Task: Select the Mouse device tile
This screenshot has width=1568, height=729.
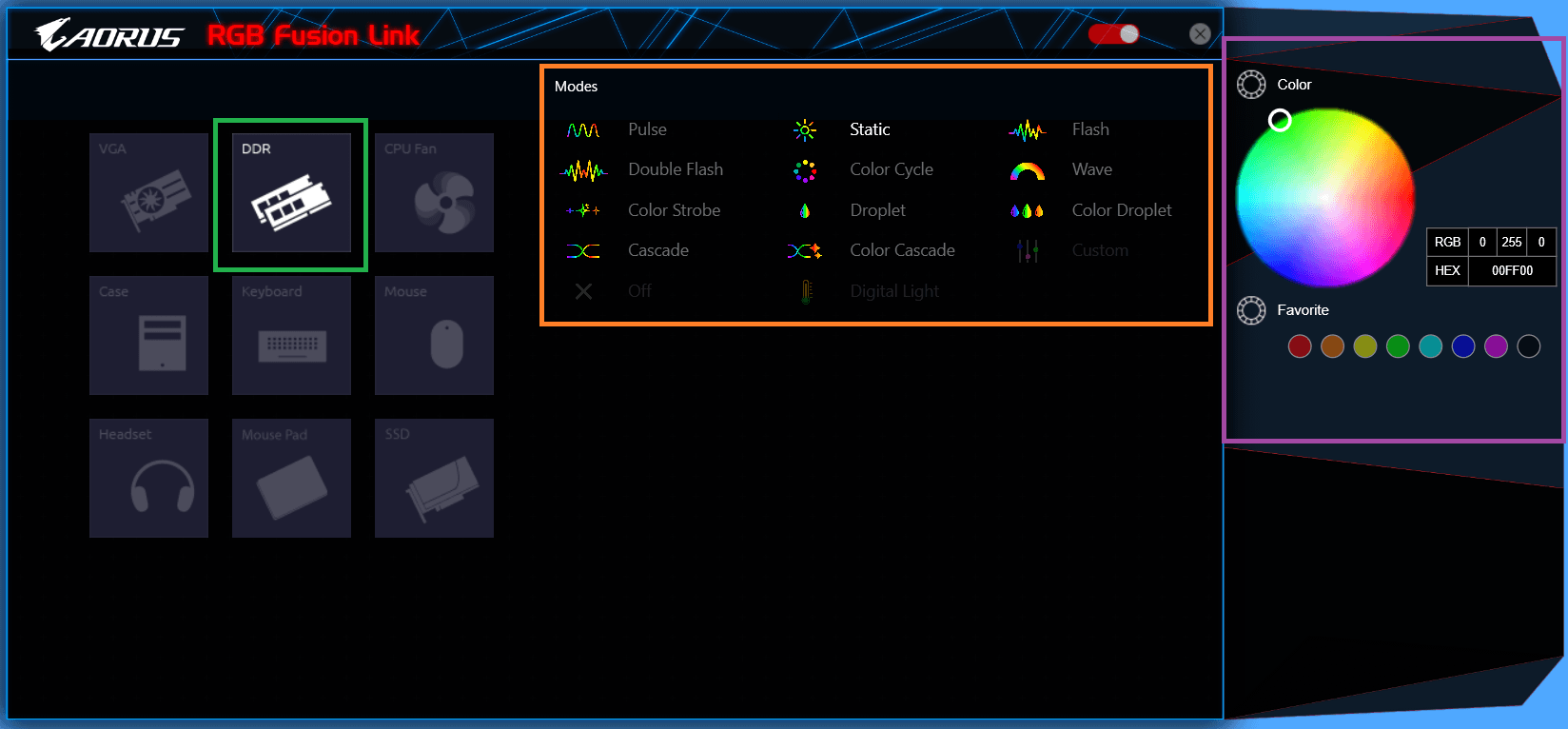Action: point(434,335)
